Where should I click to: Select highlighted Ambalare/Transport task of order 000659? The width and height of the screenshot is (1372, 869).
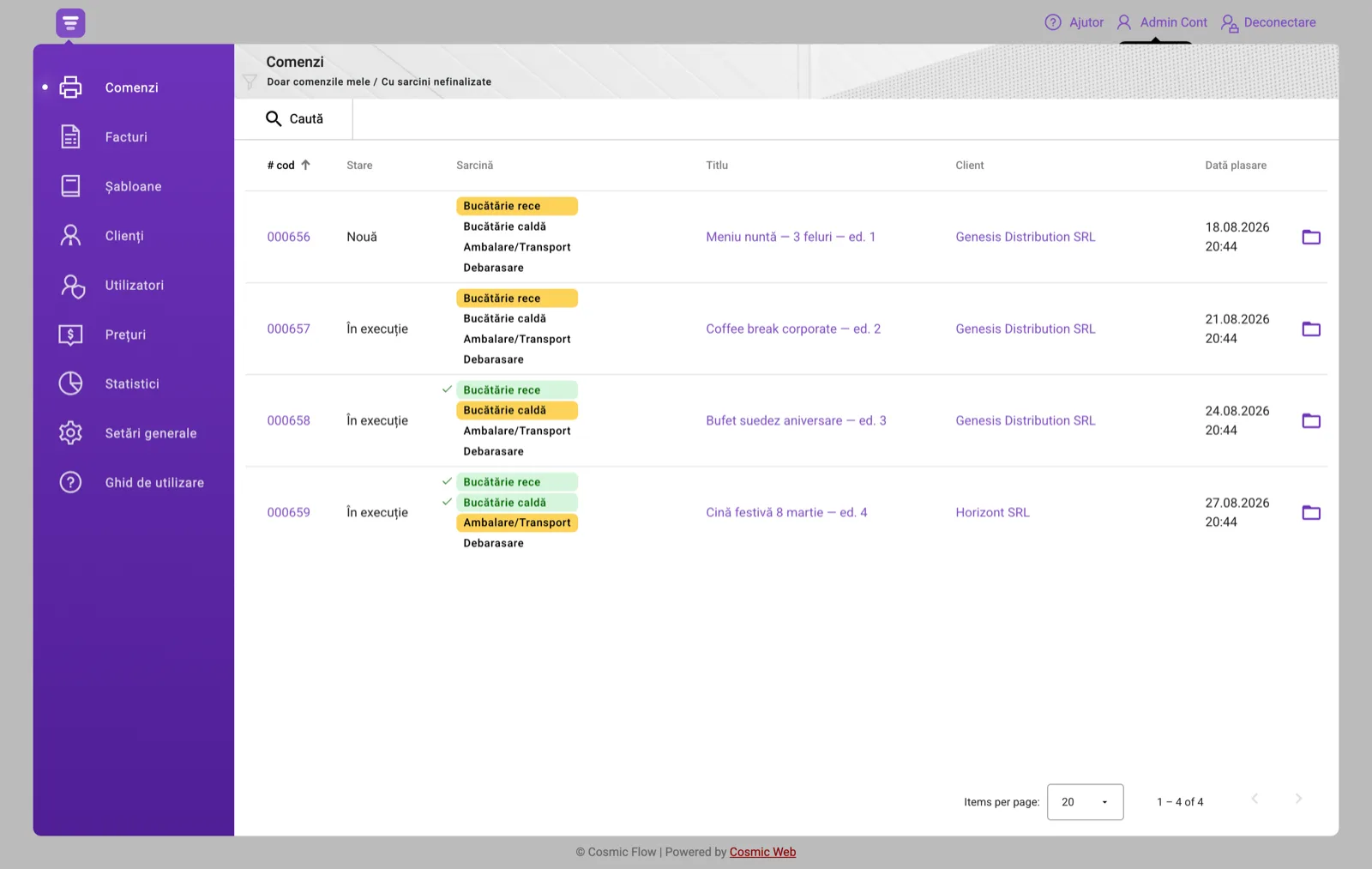[x=516, y=522]
